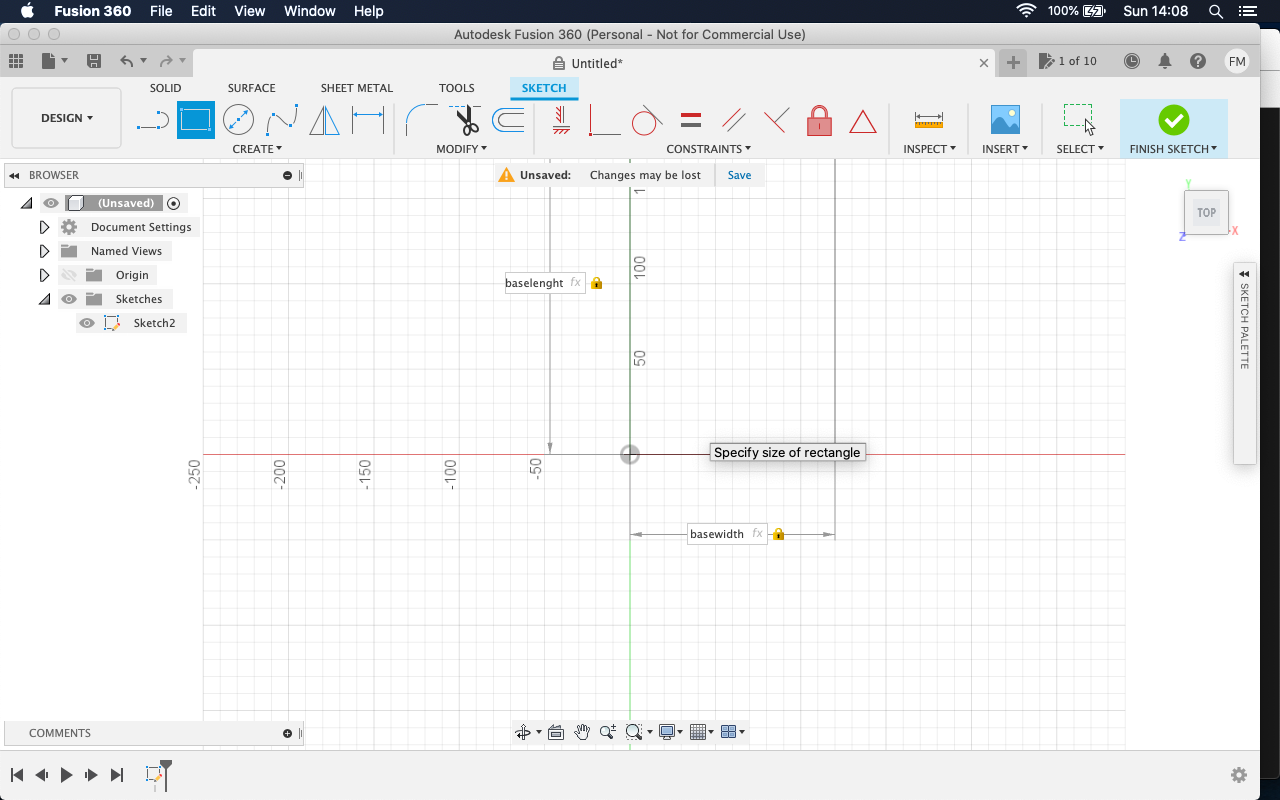Screen dimensions: 1280x800
Task: Switch to the SHEET METAL tab
Action: [357, 88]
